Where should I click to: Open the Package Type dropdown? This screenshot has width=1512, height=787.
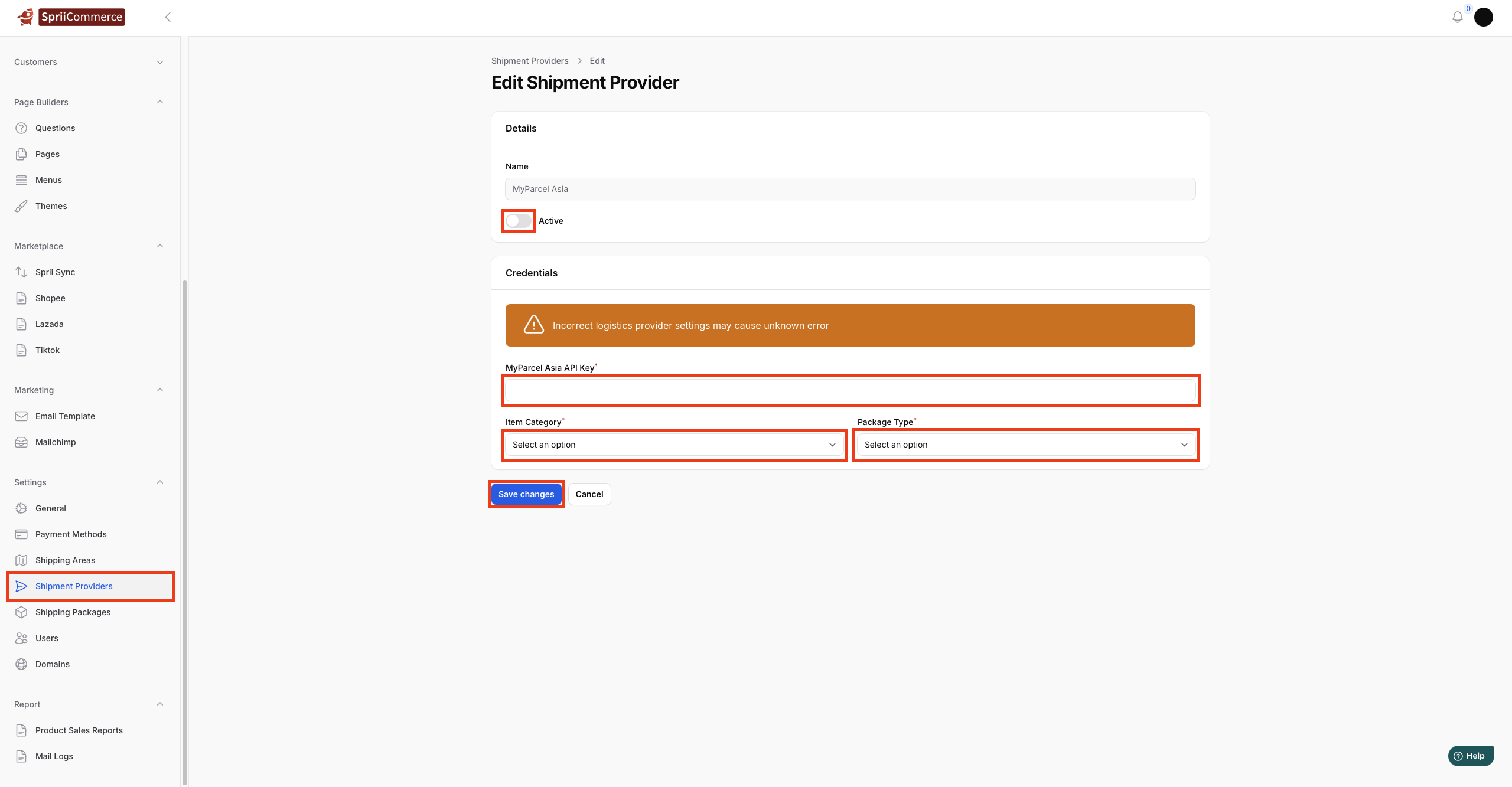point(1025,445)
